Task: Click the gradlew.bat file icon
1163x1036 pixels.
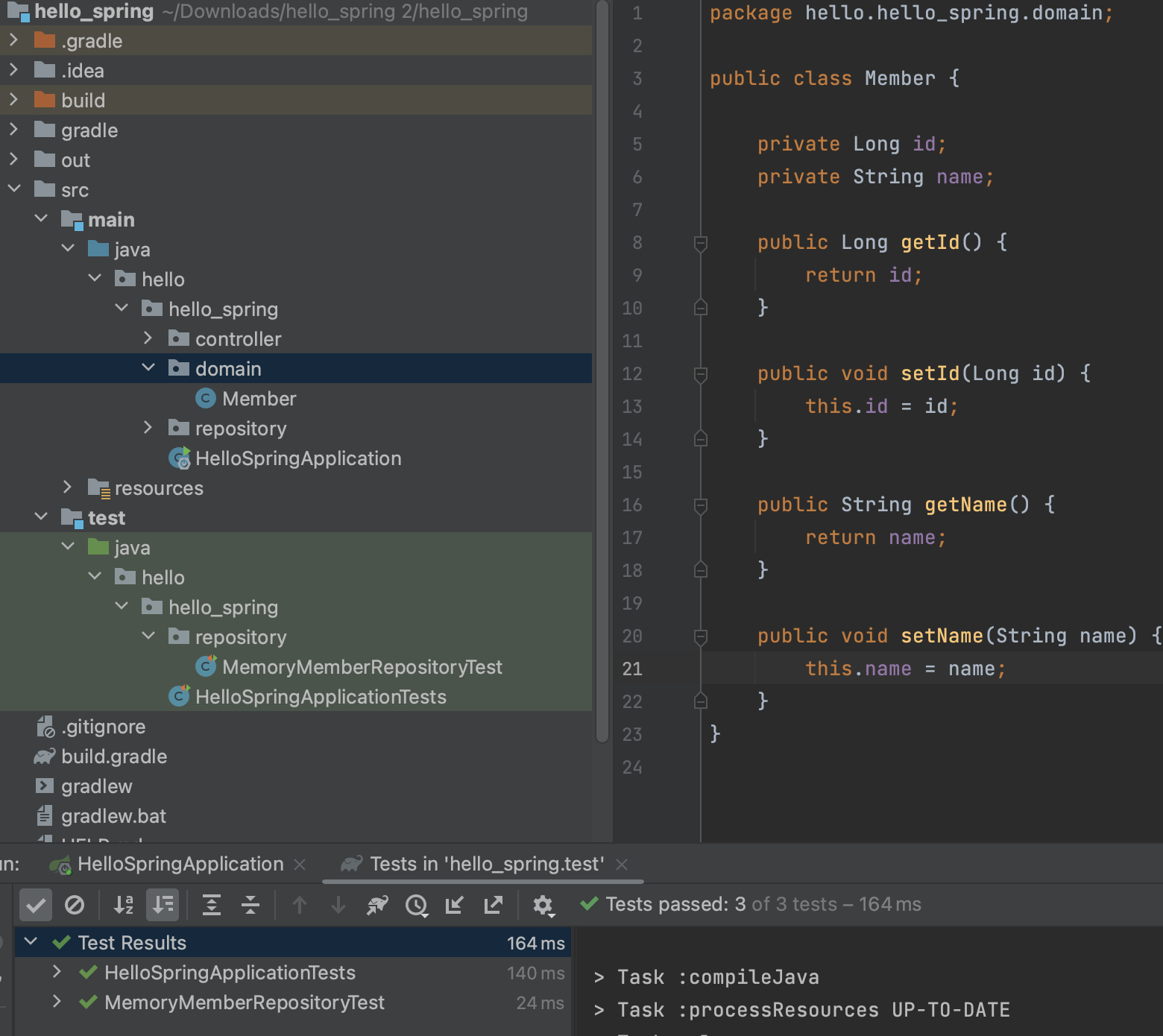Action: (45, 816)
